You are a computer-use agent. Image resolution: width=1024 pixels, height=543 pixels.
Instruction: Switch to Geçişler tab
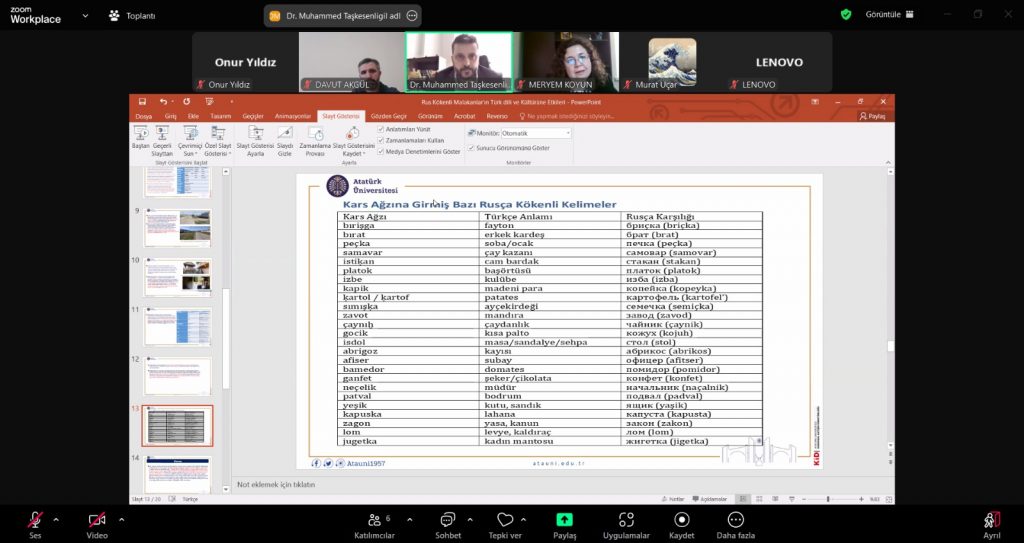pos(253,116)
